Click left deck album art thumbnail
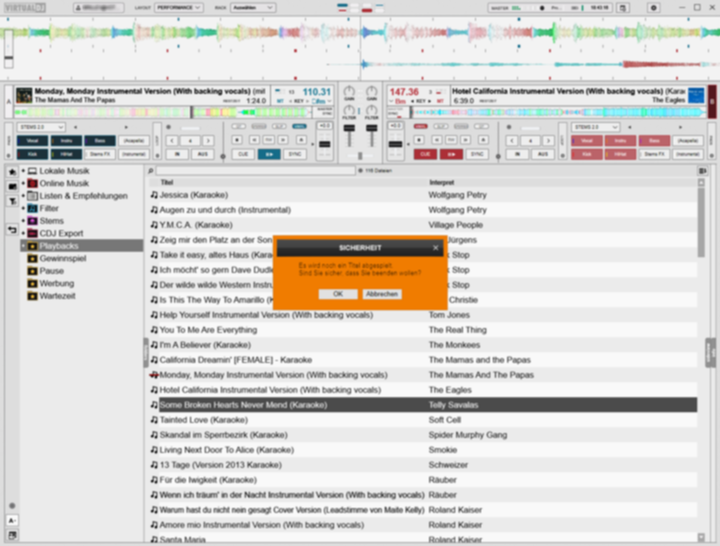 24,95
